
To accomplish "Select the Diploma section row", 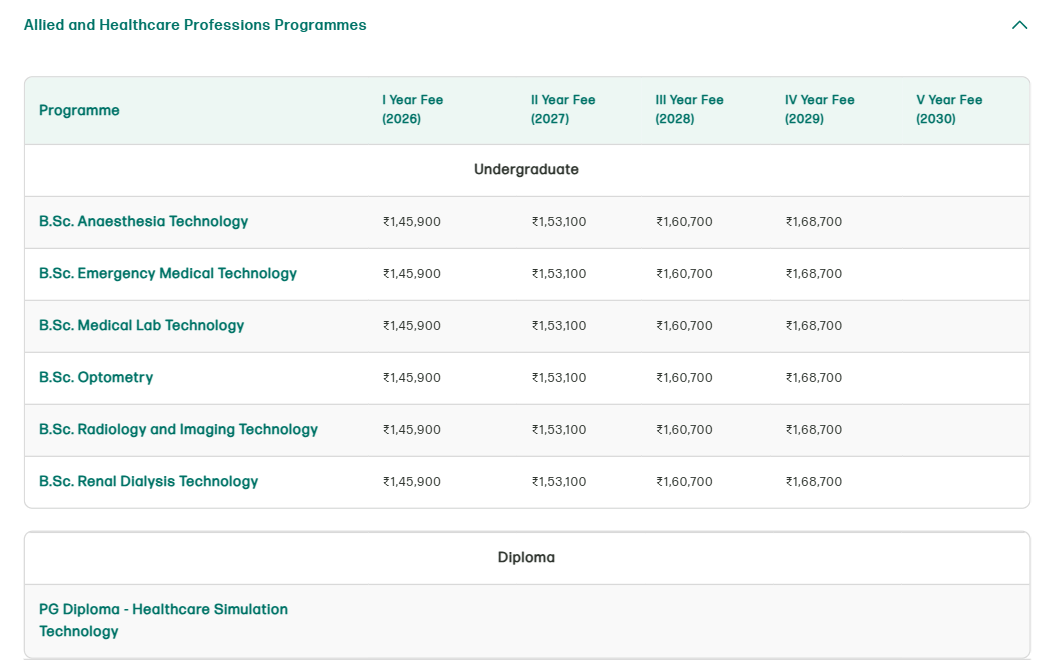I will pos(527,557).
